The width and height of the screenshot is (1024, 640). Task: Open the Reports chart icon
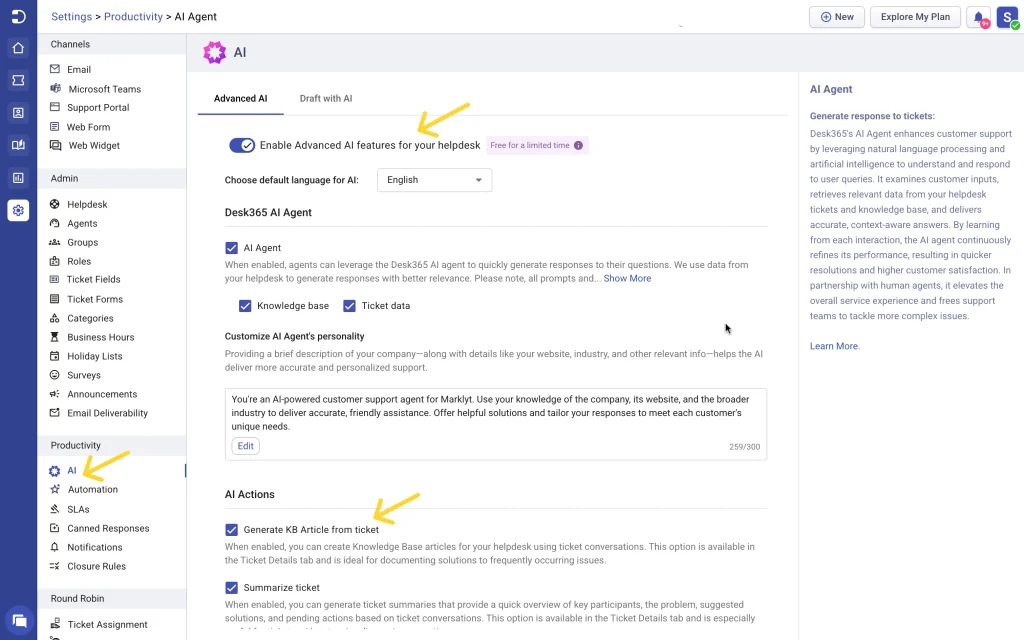pyautogui.click(x=18, y=178)
